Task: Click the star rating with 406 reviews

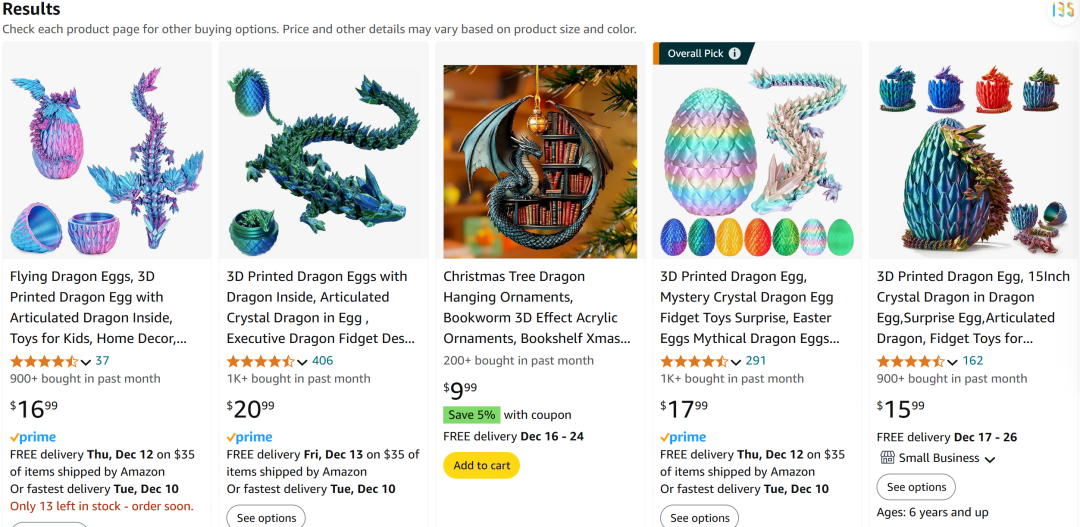Action: [260, 361]
